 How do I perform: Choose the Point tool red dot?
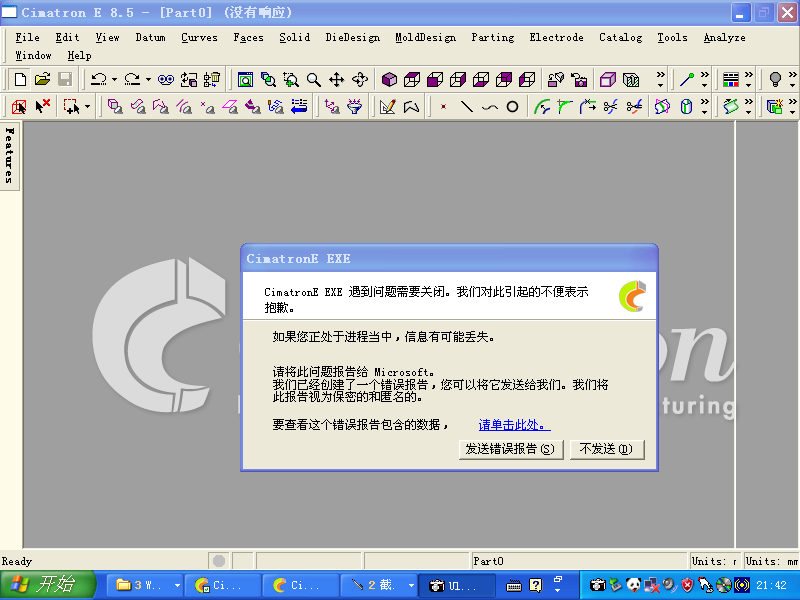443,107
